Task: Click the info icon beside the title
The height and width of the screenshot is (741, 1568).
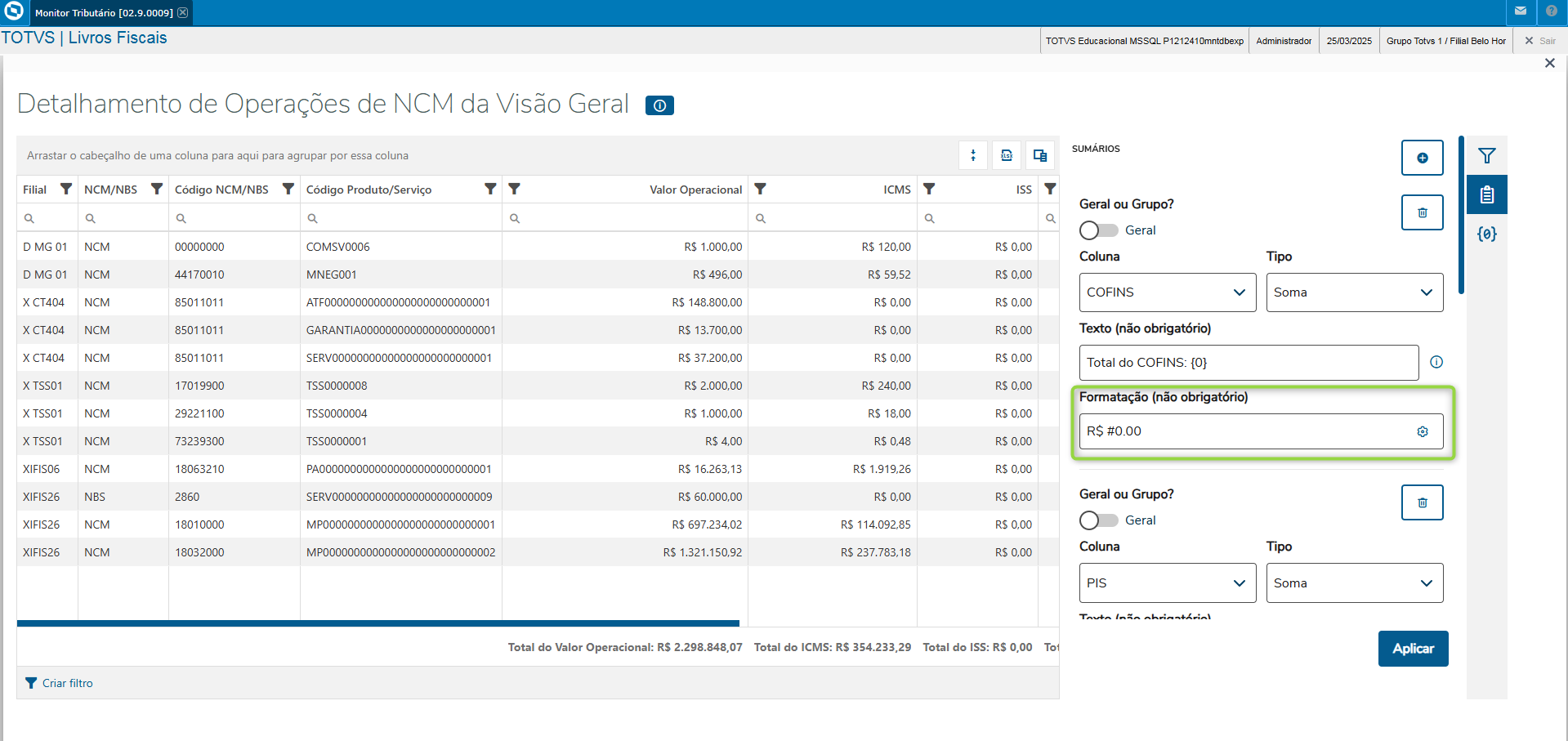Action: (659, 105)
